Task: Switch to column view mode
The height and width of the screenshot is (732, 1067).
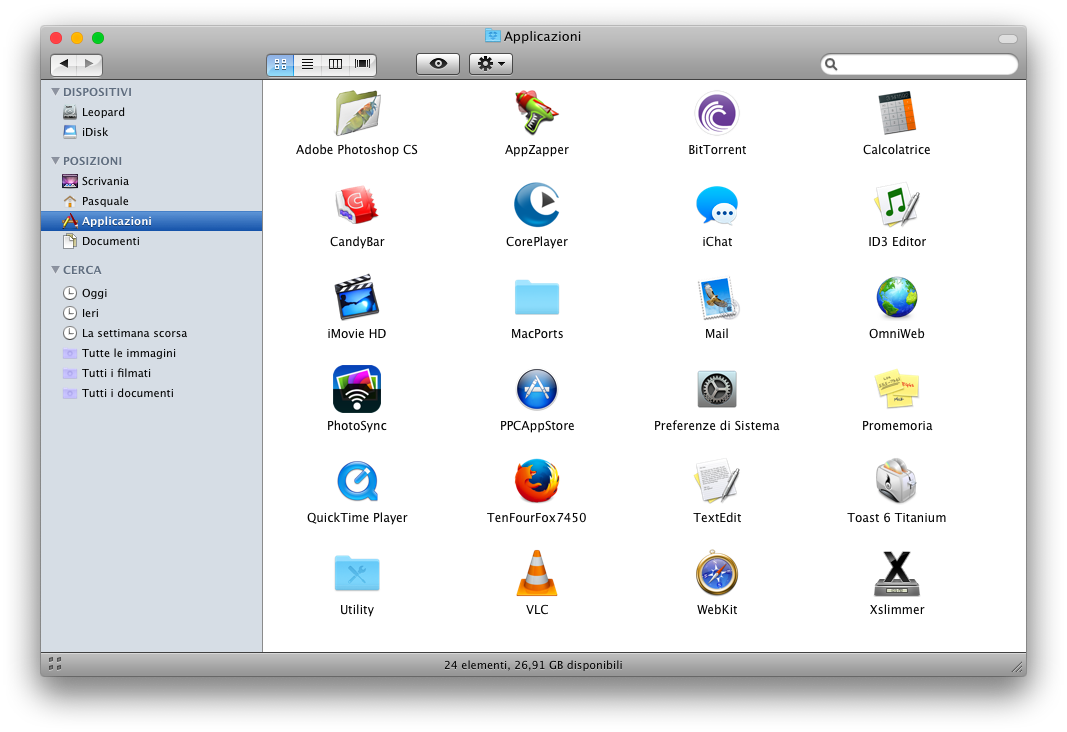Action: 335,64
